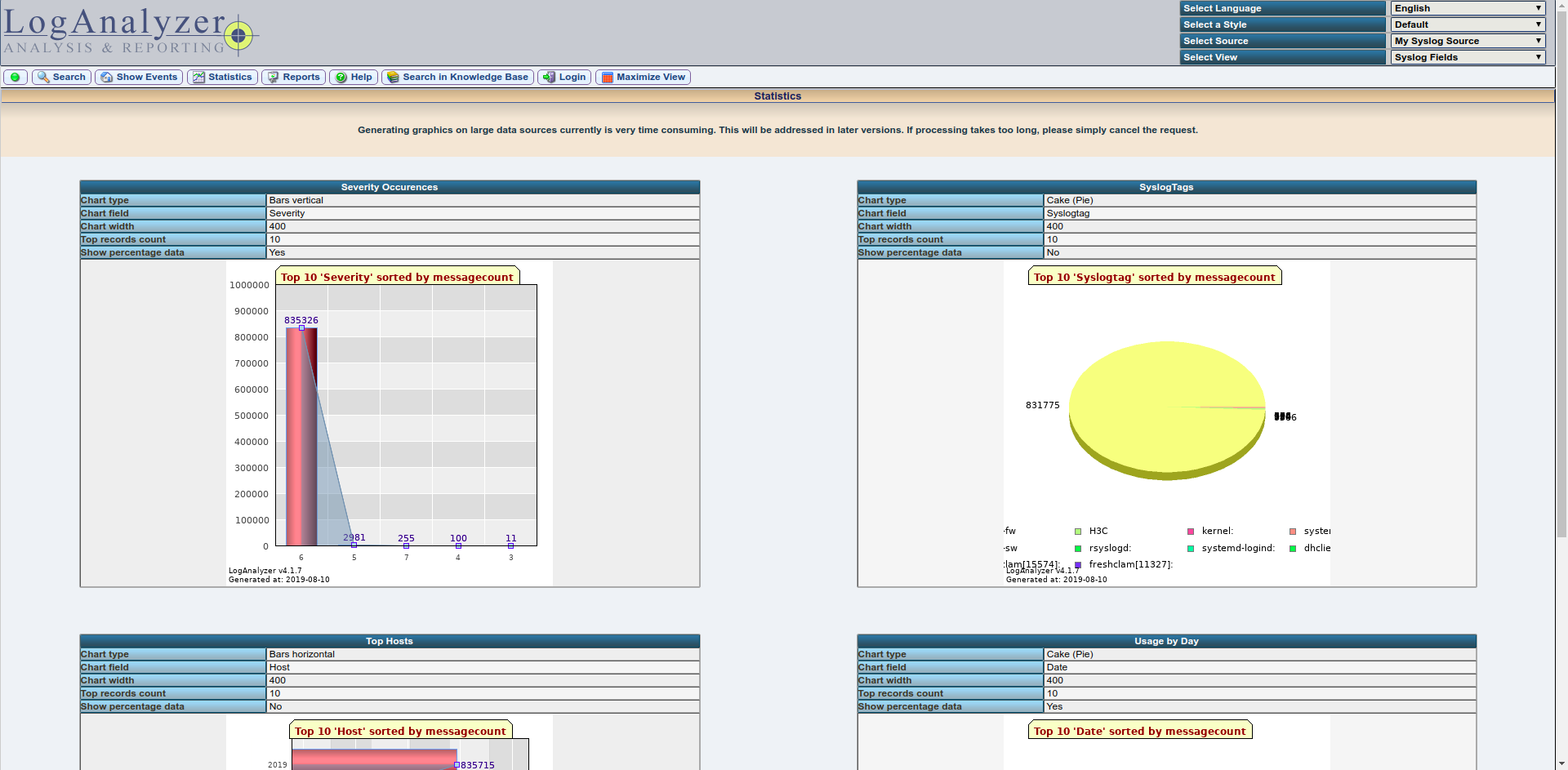This screenshot has width=1568, height=770.
Task: Click the rsyslogd: legend entry
Action: [1102, 548]
